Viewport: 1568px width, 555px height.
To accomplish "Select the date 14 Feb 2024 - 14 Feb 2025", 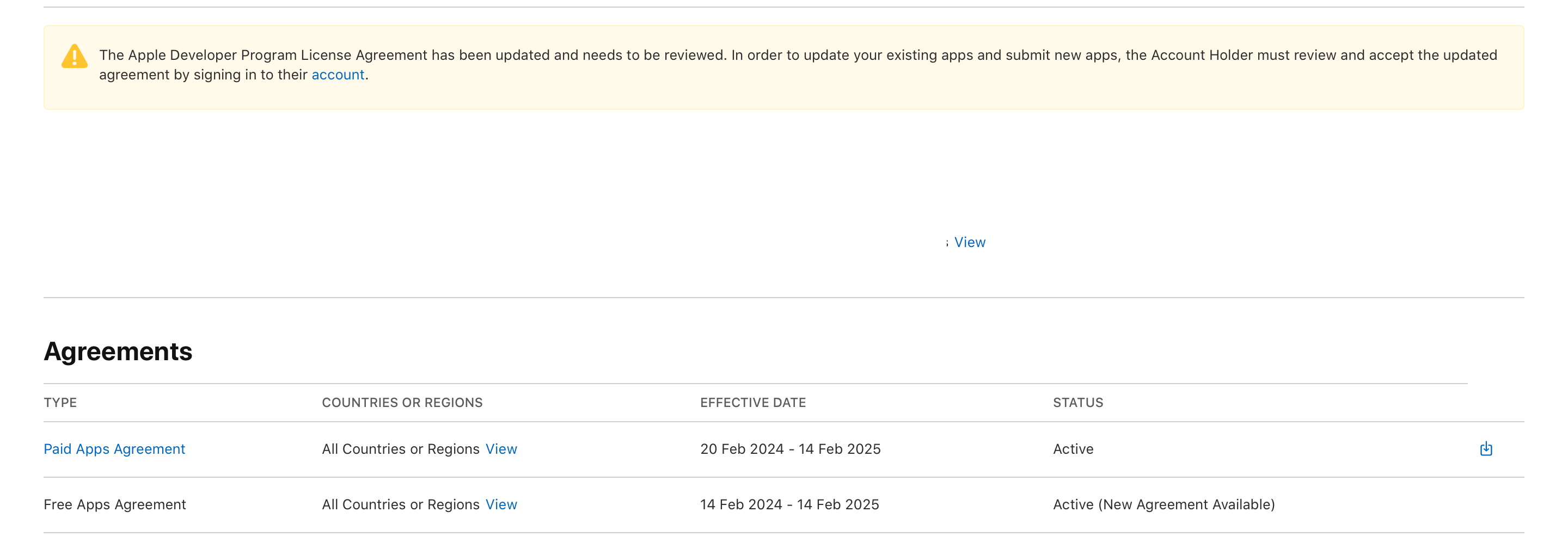I will [x=789, y=504].
